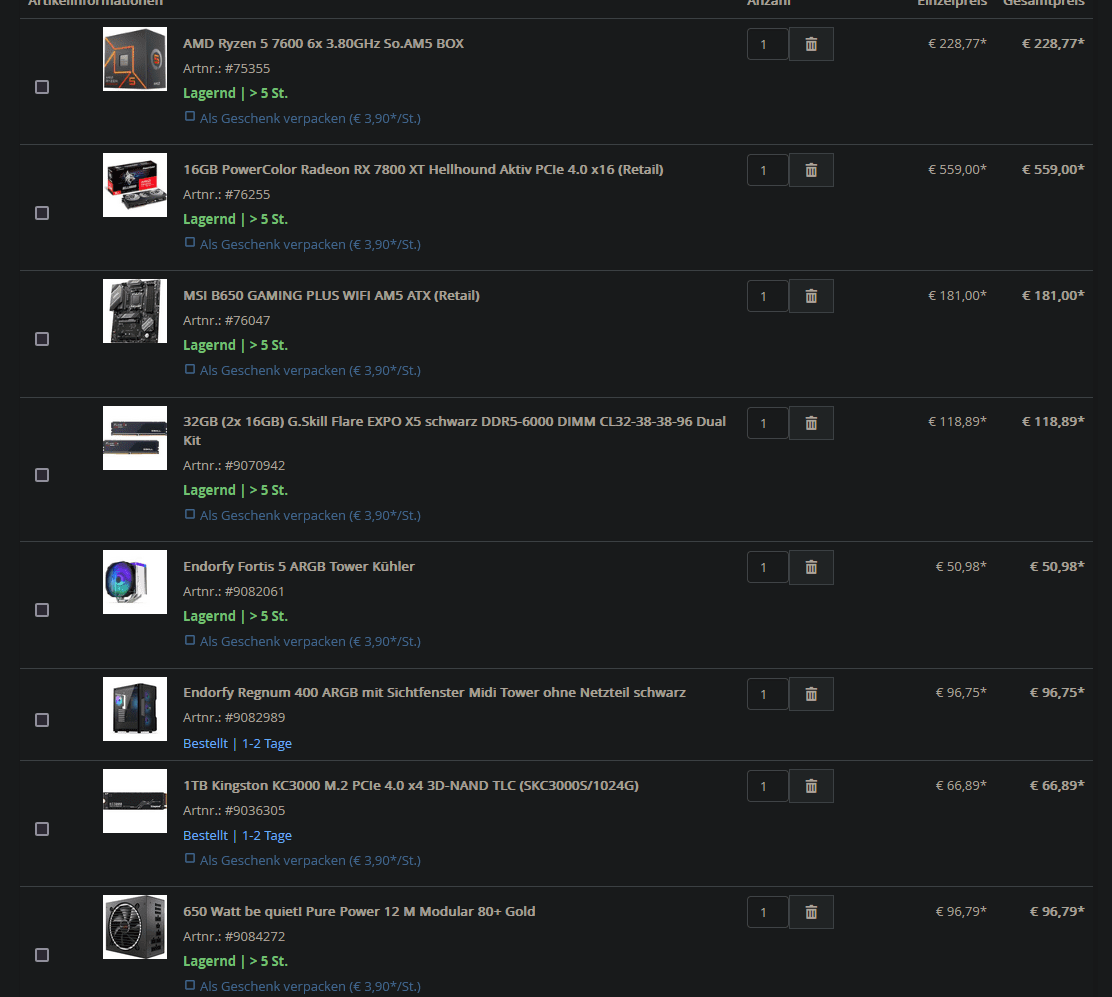
Task: Focus quantity input of Kingston KC3000 SSD
Action: (767, 786)
